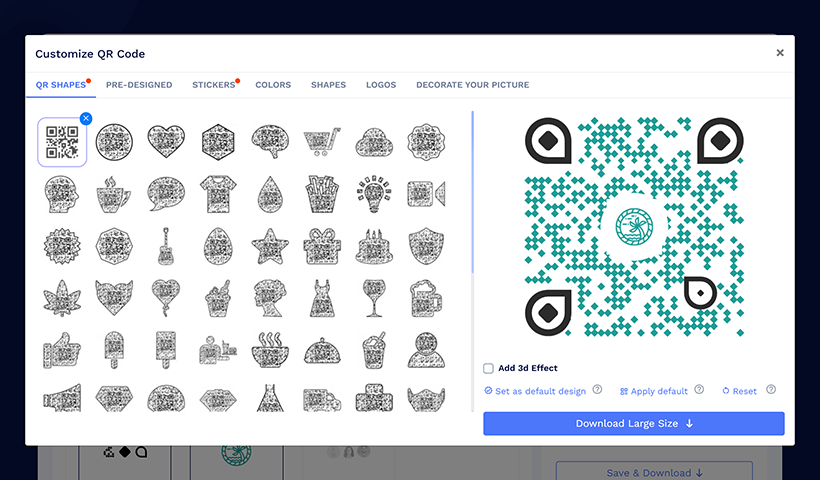
Task: Choose the beer mug QR shape
Action: pos(426,298)
